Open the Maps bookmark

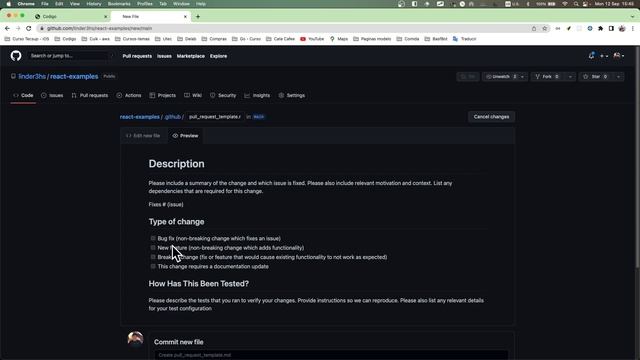click(339, 39)
